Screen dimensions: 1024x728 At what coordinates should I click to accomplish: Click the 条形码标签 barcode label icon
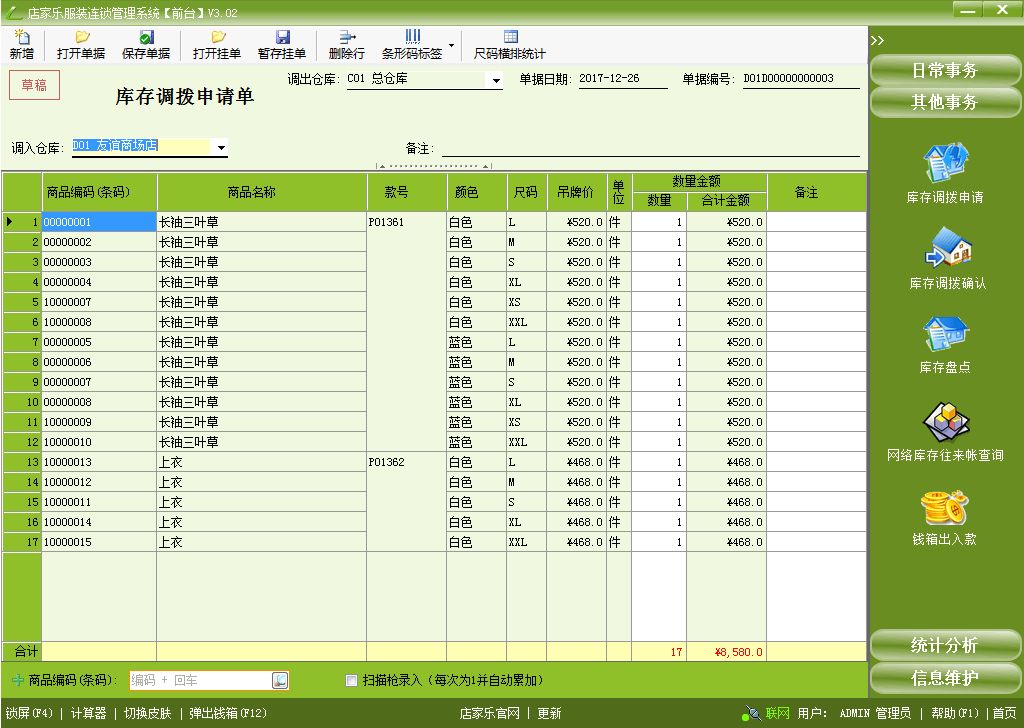tap(412, 44)
